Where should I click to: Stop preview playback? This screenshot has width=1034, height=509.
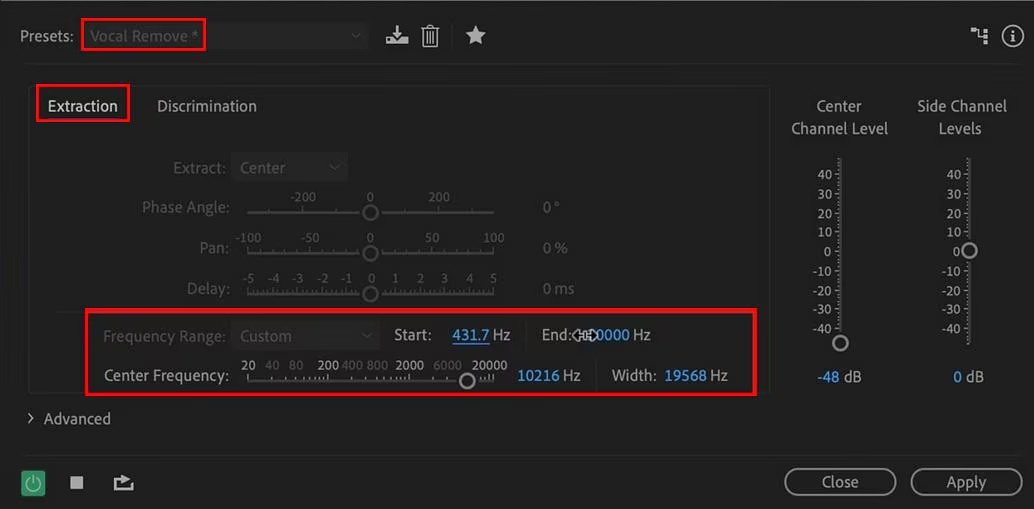[76, 483]
